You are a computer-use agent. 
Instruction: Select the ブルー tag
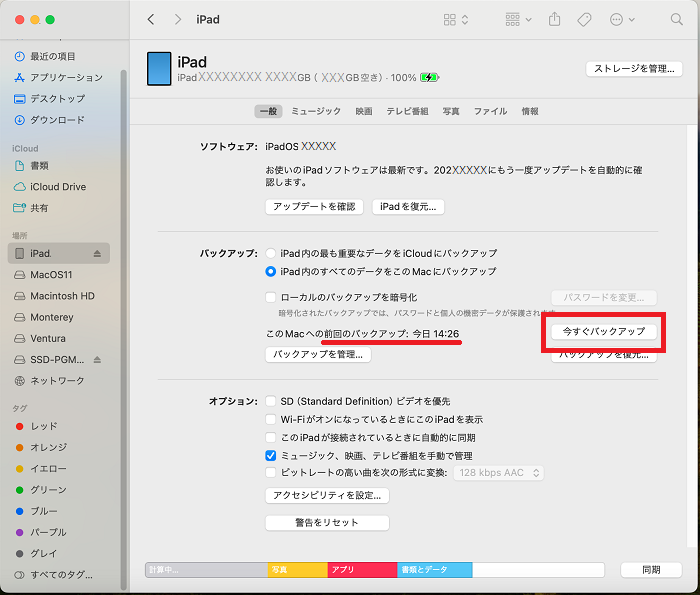(36, 511)
